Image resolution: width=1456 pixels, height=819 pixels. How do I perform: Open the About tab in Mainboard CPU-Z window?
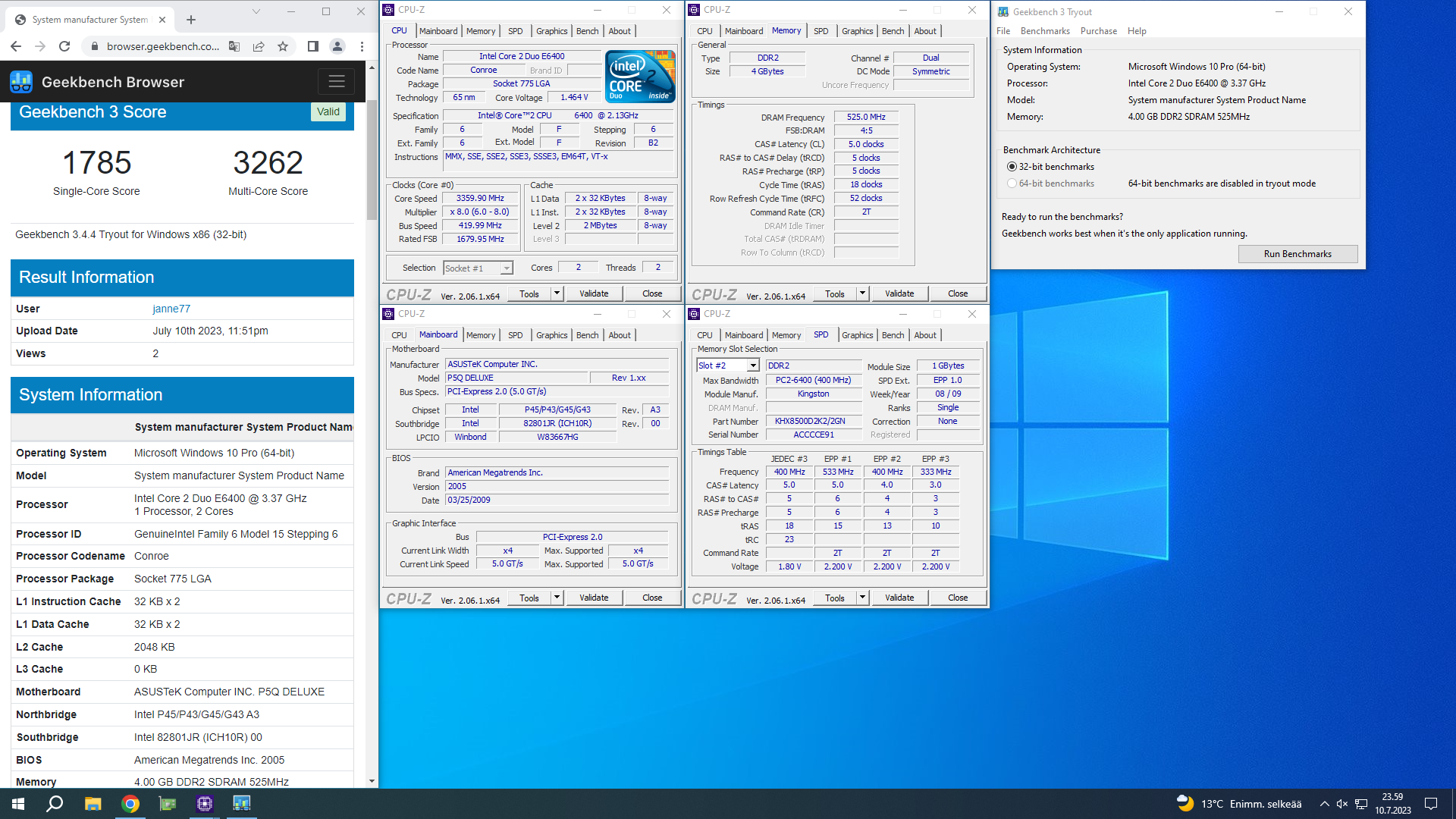pos(619,335)
